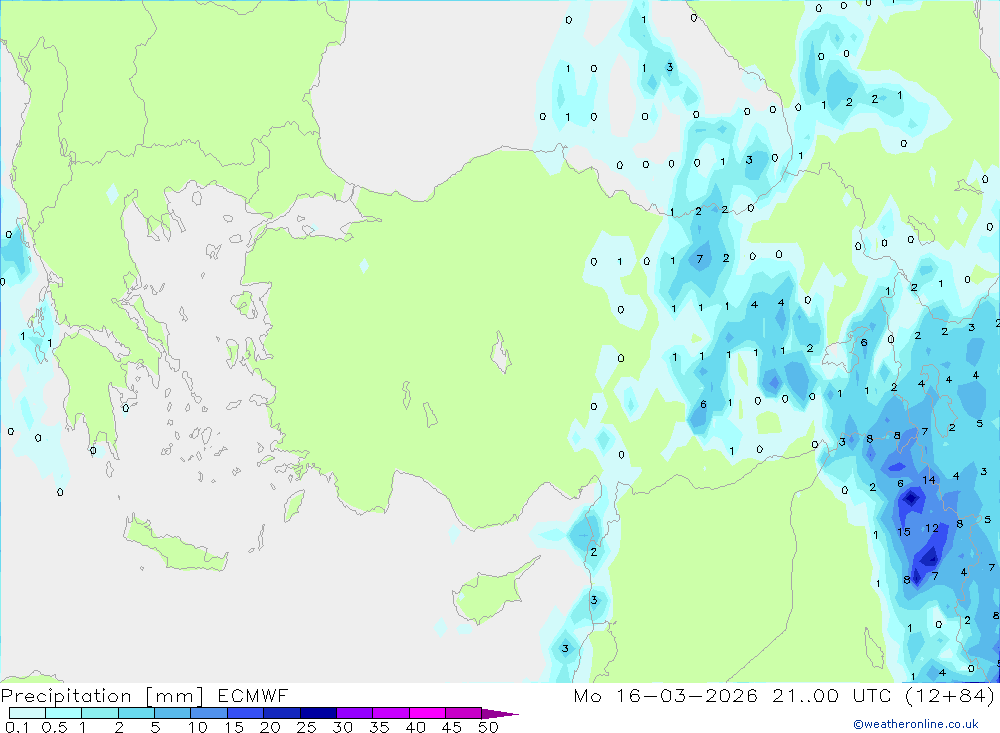Select the 30–35 mm purple legend segment
Screen dimensions: 1000x733
(355, 713)
